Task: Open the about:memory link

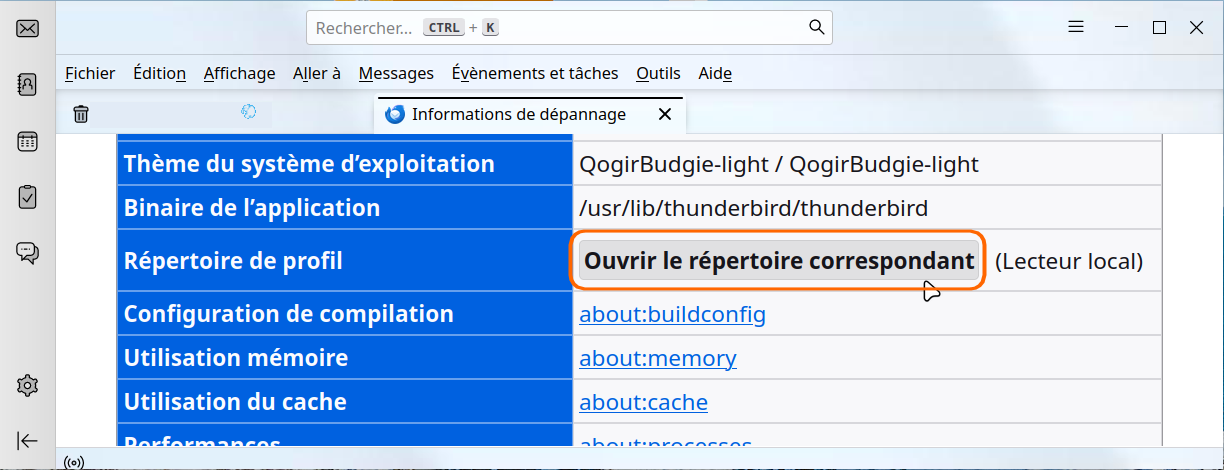Action: 657,358
